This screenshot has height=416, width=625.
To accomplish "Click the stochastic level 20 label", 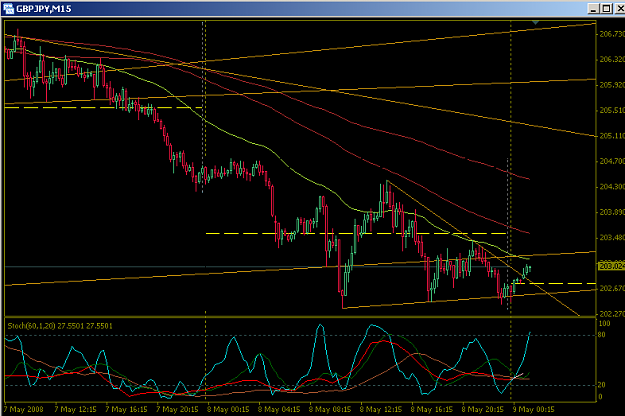I will [602, 385].
